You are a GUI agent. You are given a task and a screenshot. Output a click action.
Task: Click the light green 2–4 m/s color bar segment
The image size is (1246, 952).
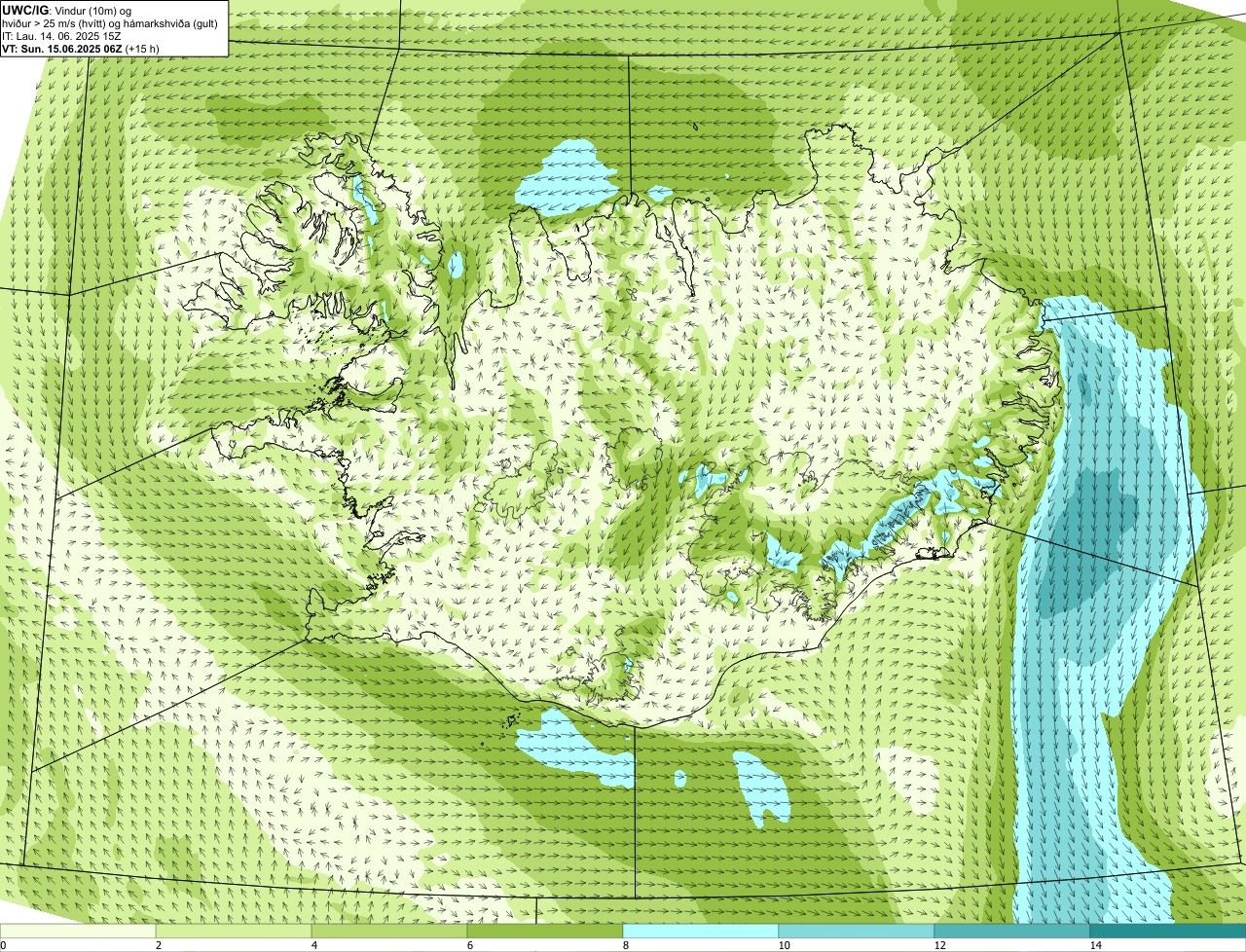pos(234,931)
